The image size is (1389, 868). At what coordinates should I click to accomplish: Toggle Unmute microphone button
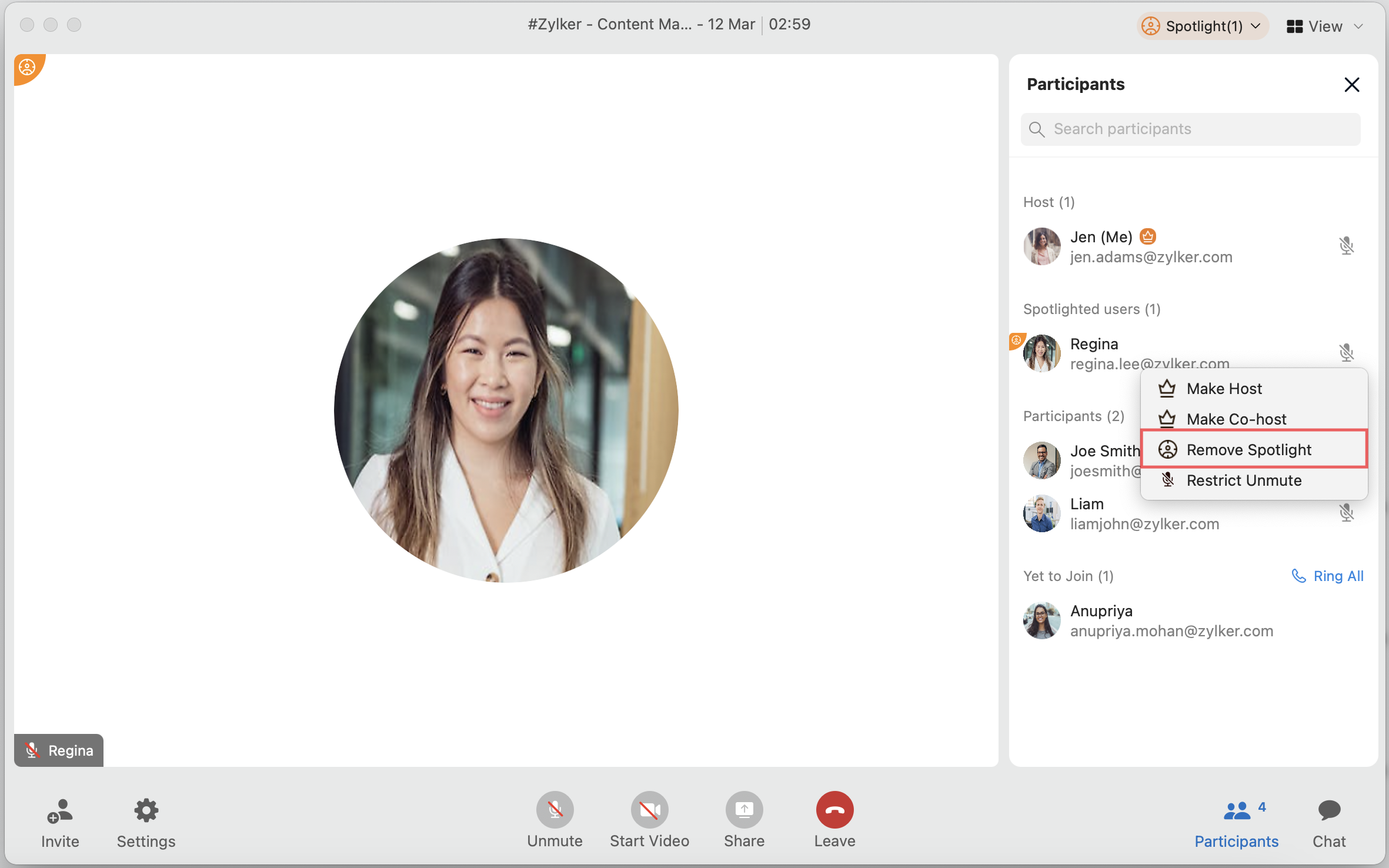coord(554,810)
